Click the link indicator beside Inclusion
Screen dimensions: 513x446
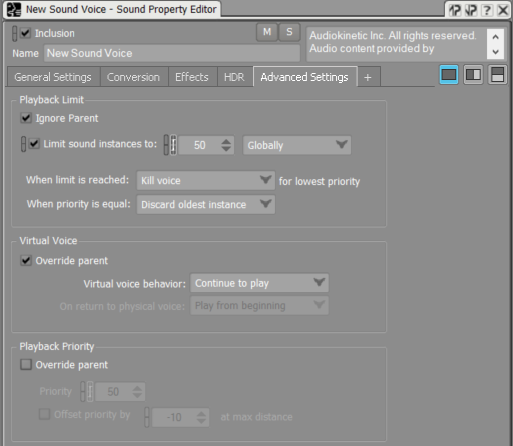coord(14,33)
